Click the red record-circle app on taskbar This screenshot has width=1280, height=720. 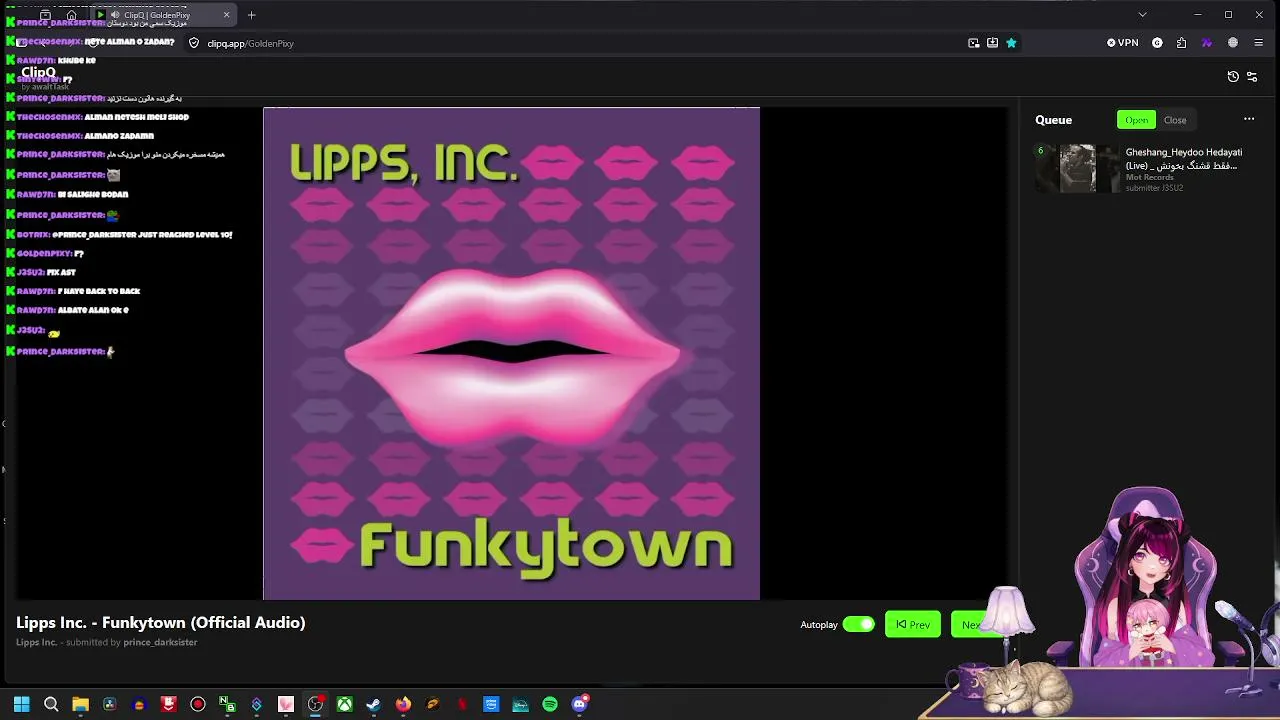(x=198, y=704)
